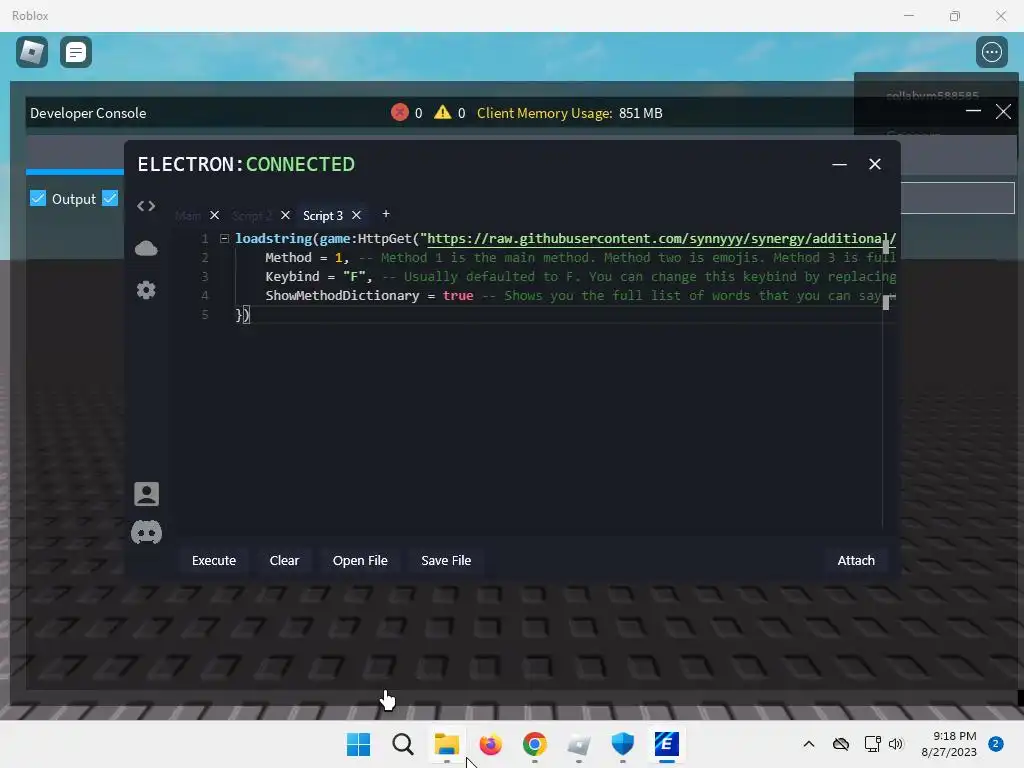Click the Save File button

coord(446,560)
